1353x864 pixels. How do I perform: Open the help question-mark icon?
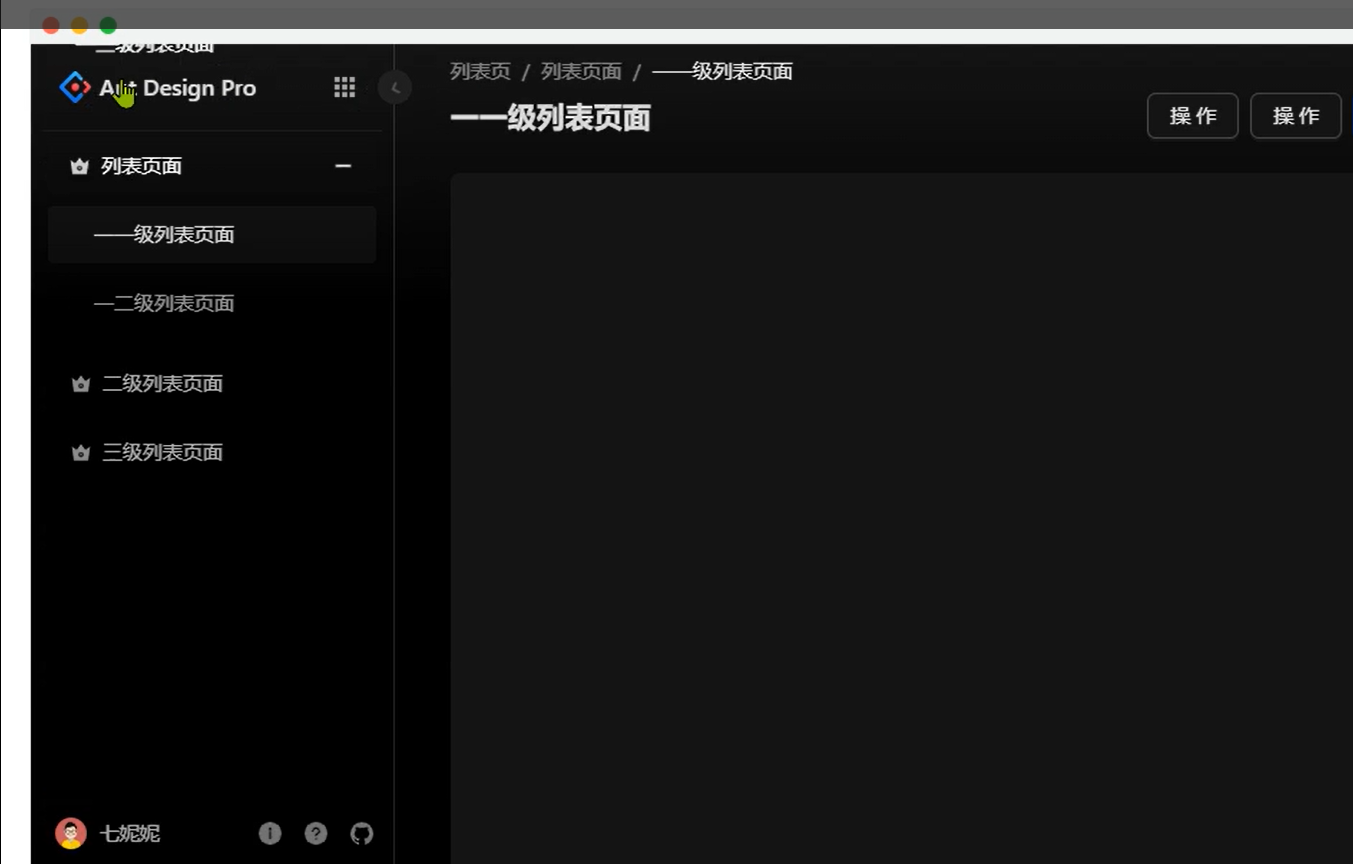click(x=316, y=833)
